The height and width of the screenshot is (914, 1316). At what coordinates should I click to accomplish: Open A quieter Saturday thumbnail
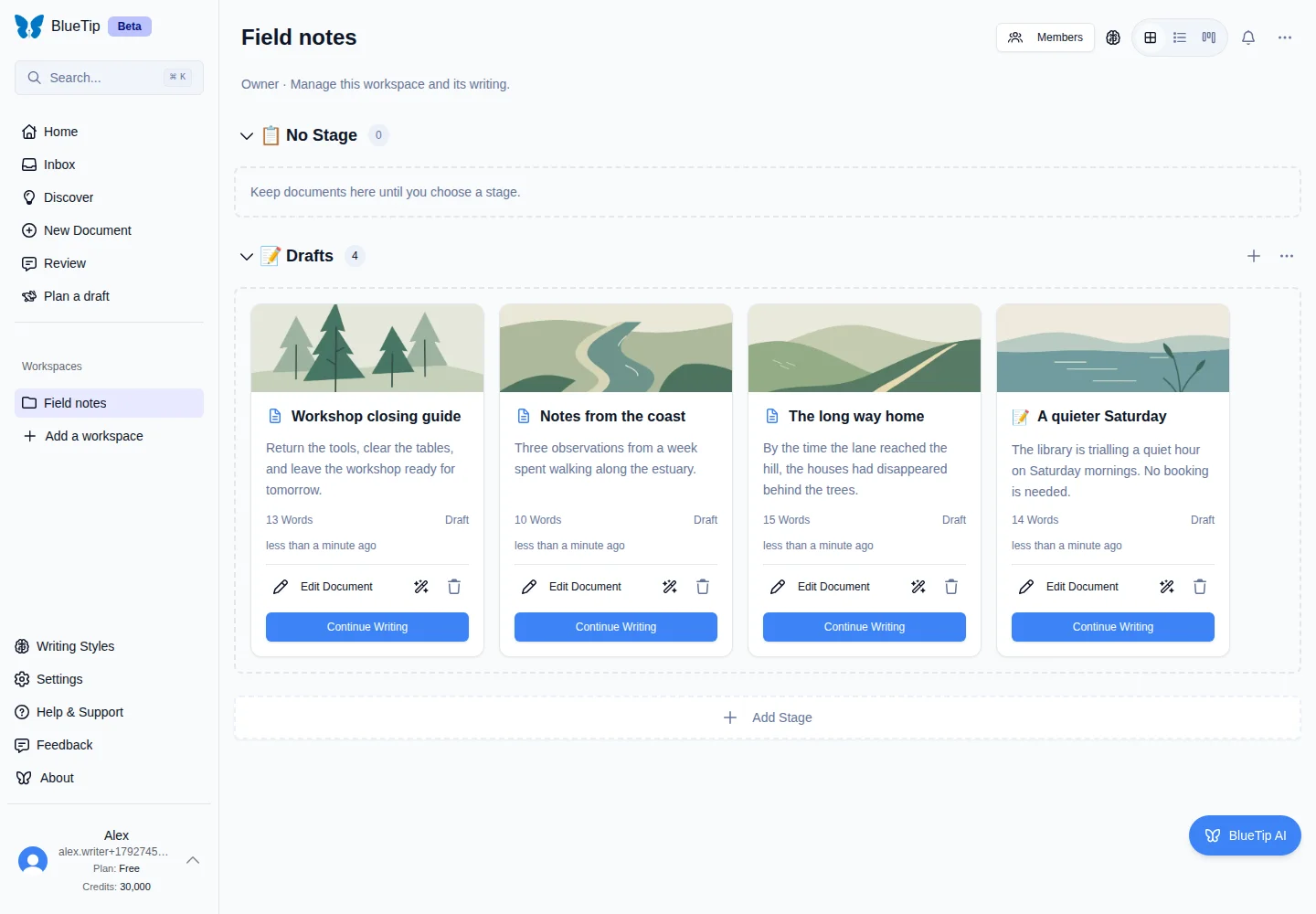click(x=1113, y=348)
